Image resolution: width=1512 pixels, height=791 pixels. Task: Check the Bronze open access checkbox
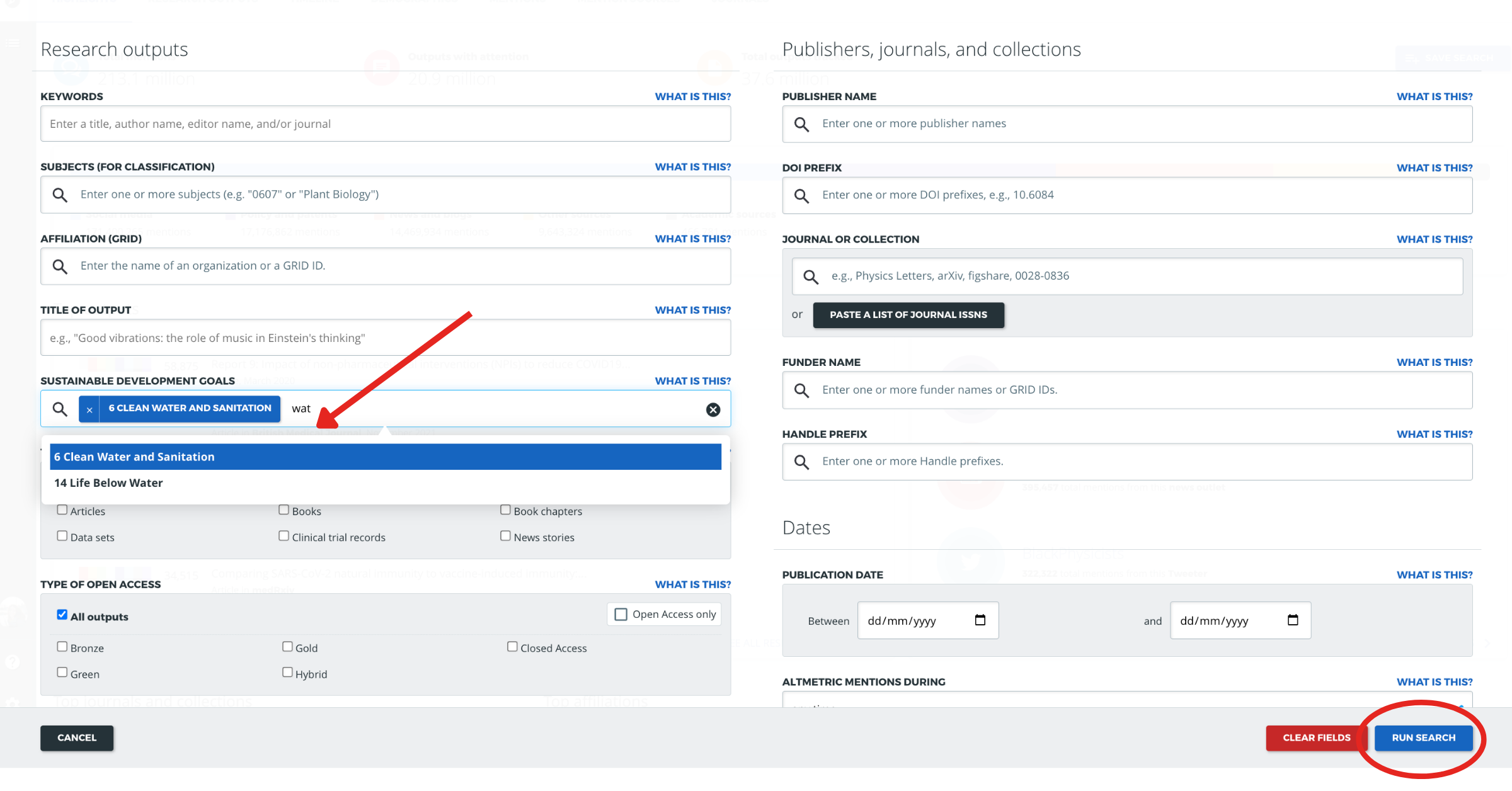pos(62,646)
